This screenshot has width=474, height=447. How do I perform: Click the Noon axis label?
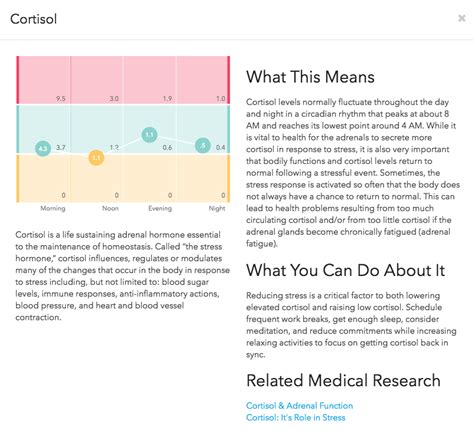110,208
